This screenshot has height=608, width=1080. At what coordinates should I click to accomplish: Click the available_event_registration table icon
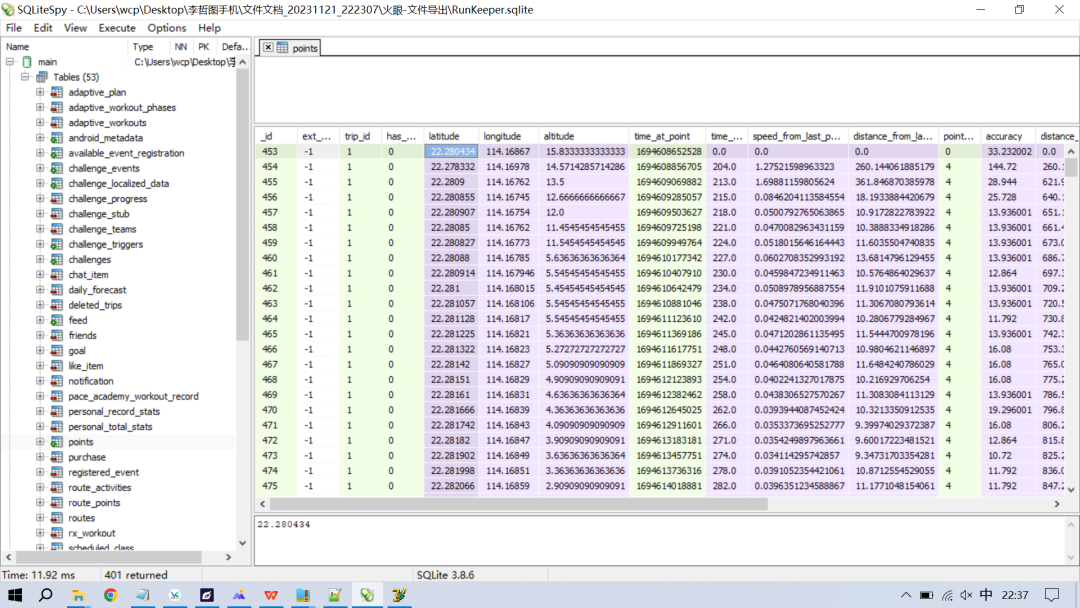[x=56, y=153]
